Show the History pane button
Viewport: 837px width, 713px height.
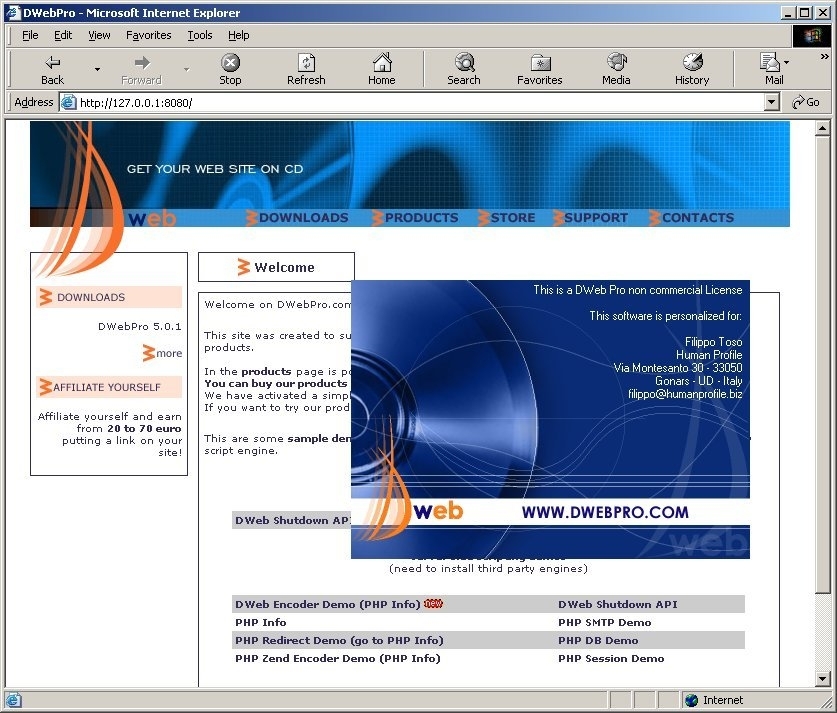pos(692,69)
